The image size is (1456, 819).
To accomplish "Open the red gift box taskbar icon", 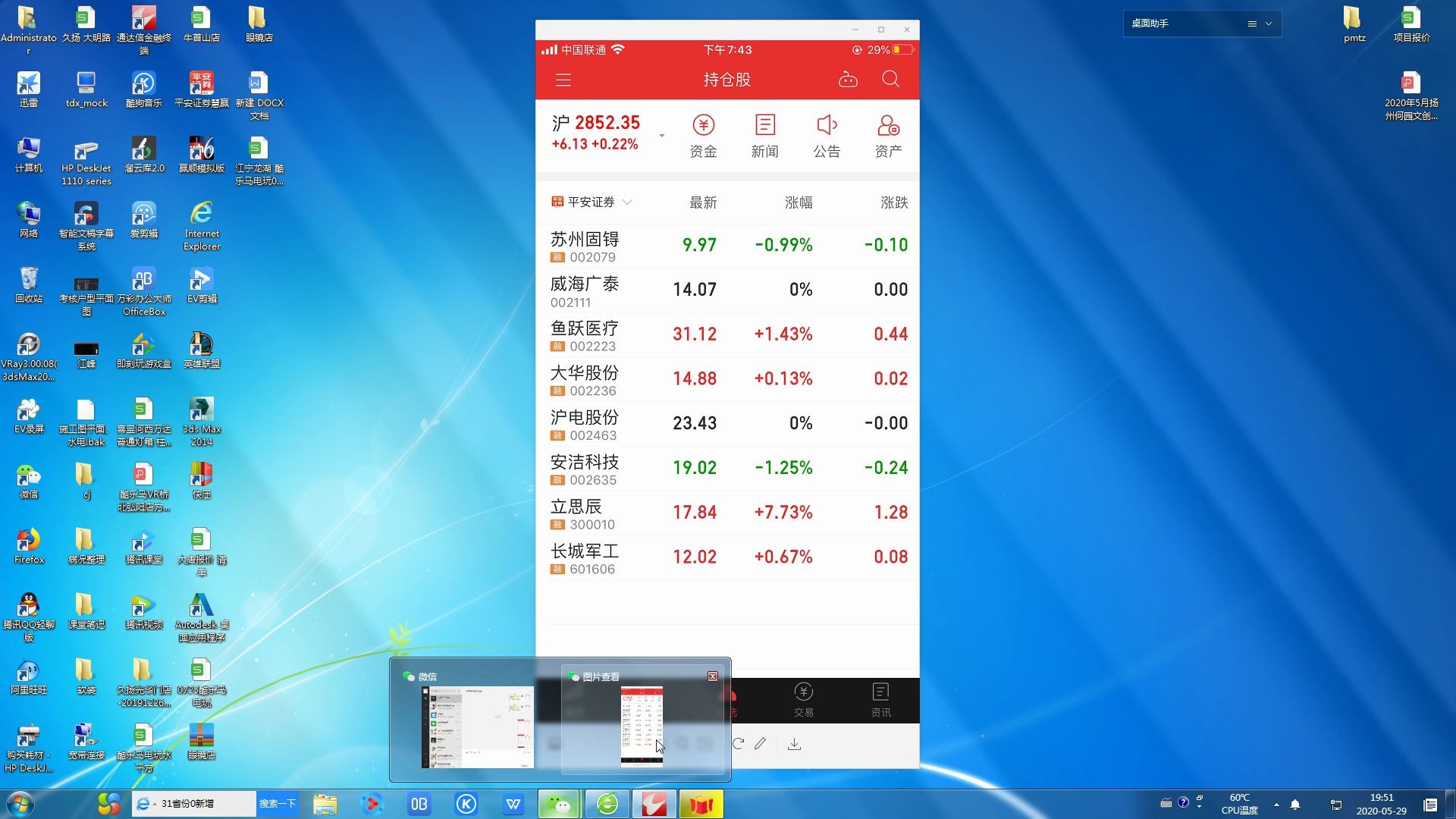I will click(701, 804).
